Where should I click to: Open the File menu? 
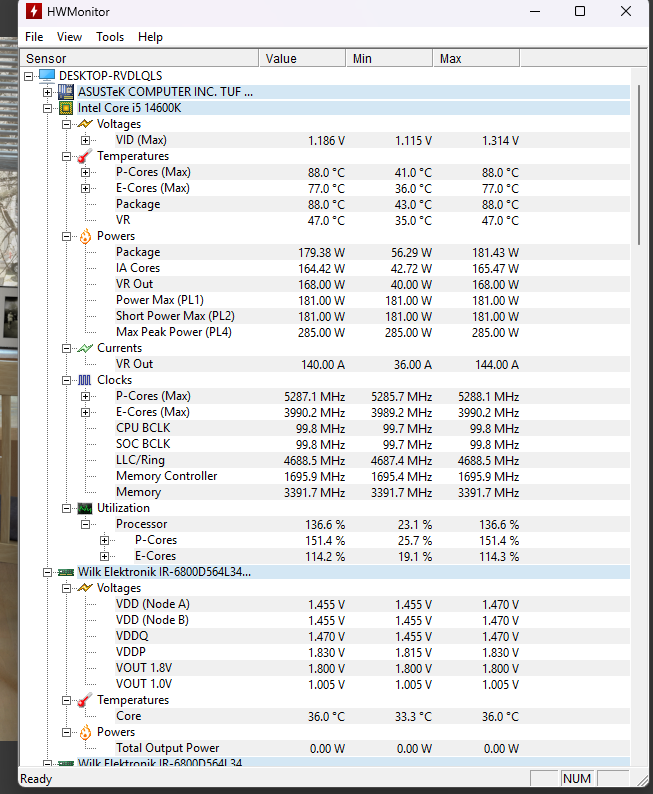34,37
